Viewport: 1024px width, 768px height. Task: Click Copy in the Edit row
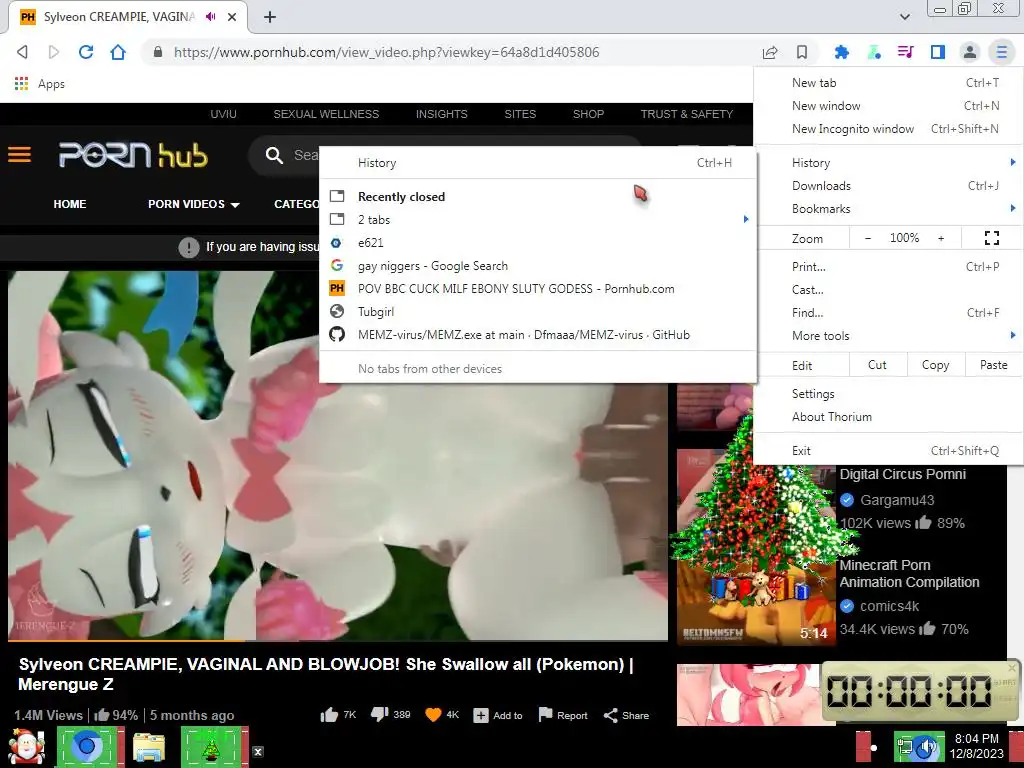pyautogui.click(x=935, y=365)
